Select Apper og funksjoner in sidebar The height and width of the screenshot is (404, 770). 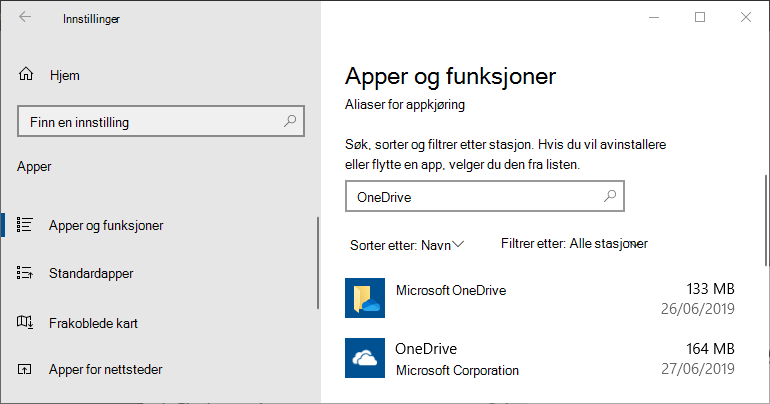pyautogui.click(x=161, y=225)
